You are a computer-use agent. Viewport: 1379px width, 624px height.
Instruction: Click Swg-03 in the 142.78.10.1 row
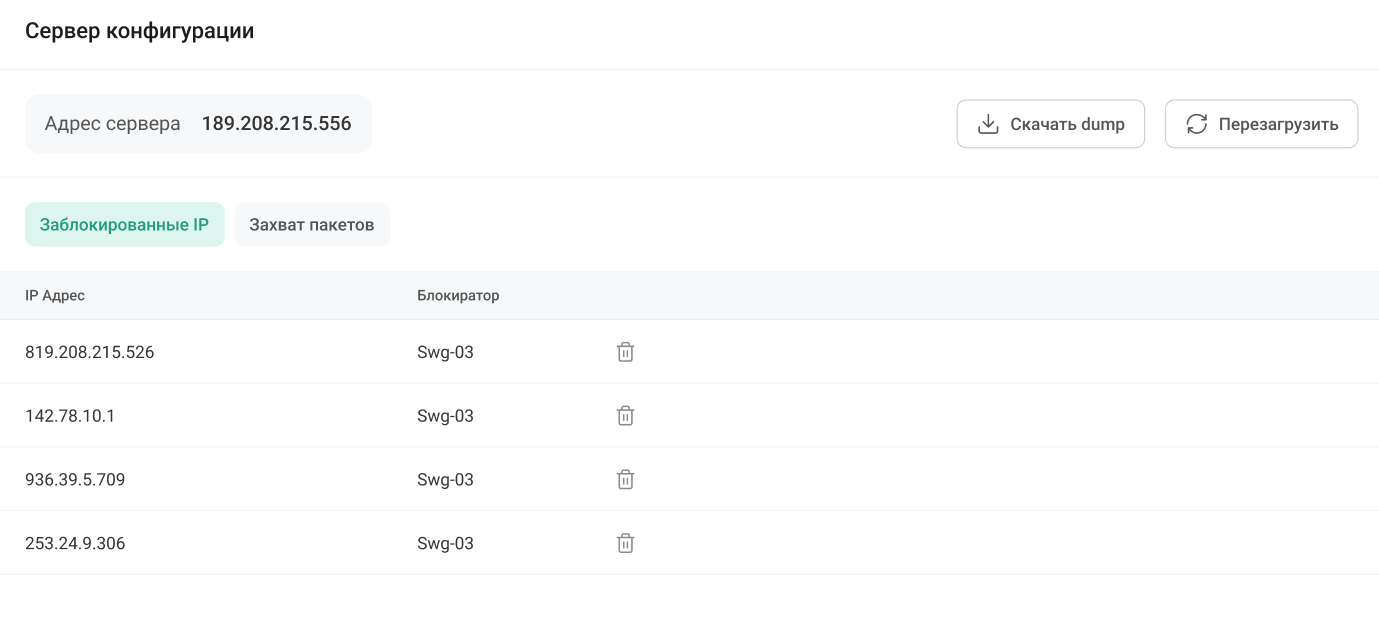click(x=445, y=416)
